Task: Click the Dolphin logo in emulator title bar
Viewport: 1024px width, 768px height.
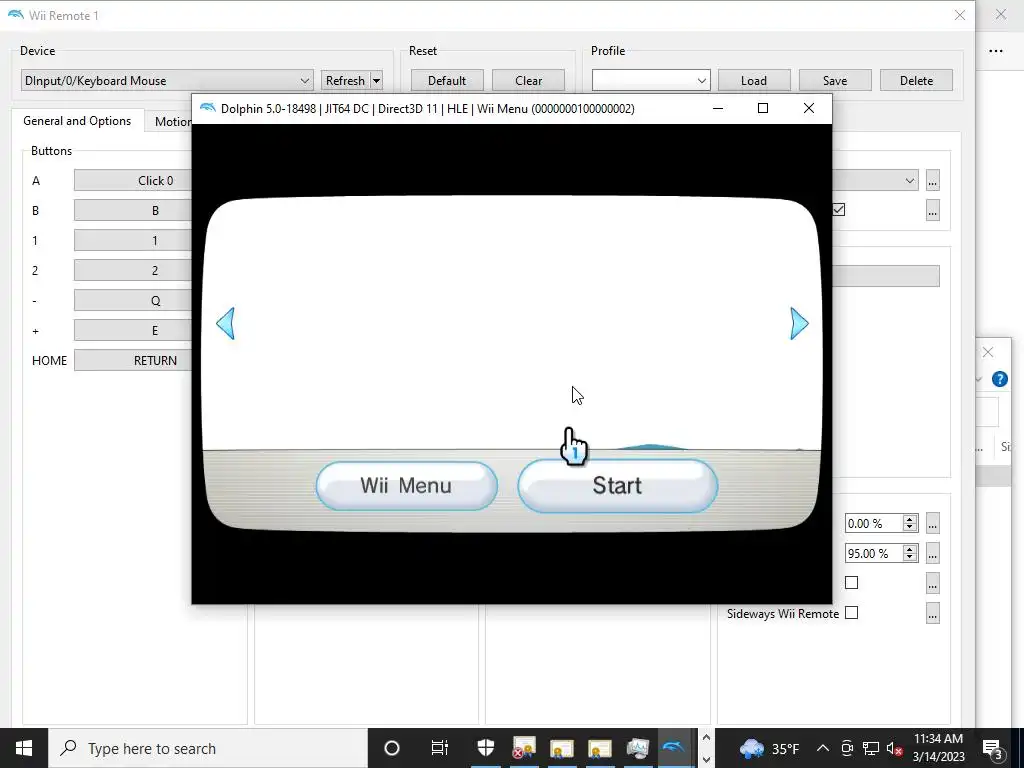Action: [208, 108]
